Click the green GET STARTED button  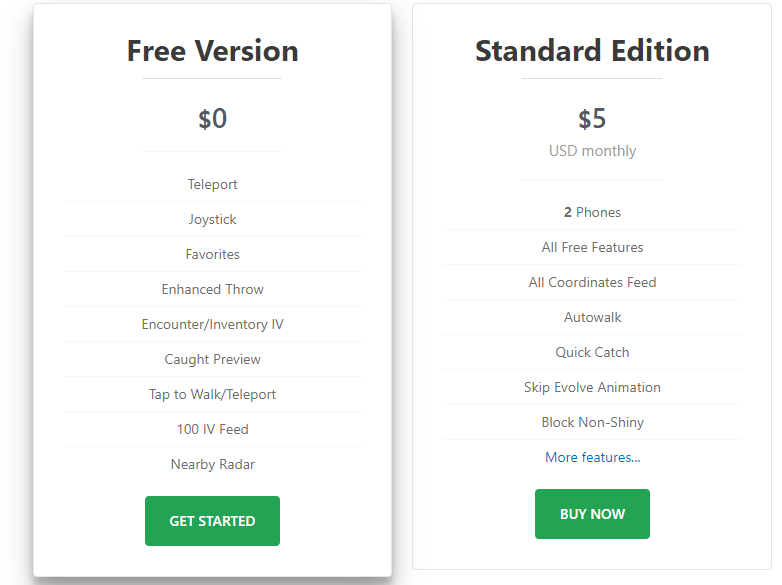click(212, 521)
